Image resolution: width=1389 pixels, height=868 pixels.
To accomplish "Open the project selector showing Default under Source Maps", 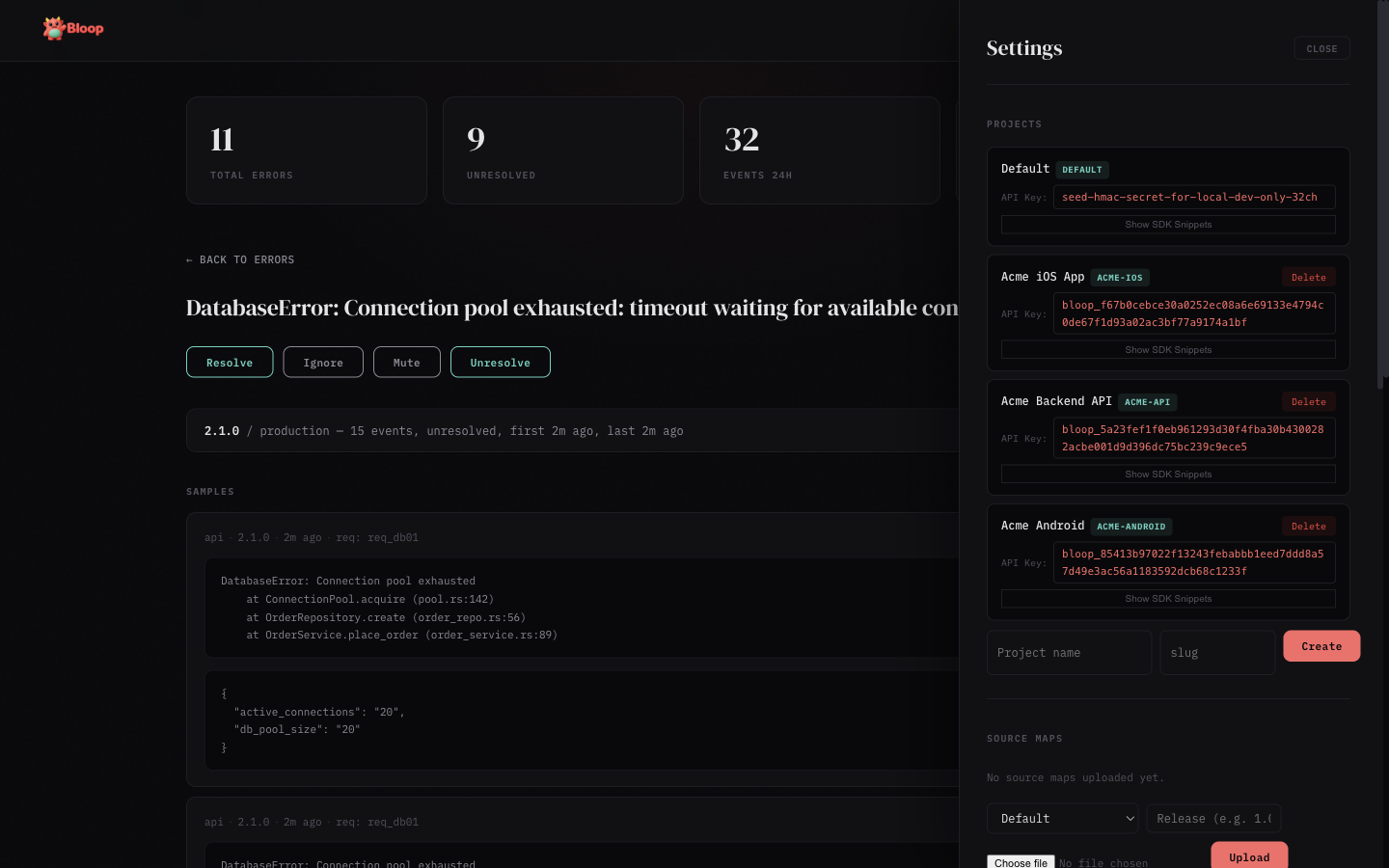I will (x=1062, y=818).
